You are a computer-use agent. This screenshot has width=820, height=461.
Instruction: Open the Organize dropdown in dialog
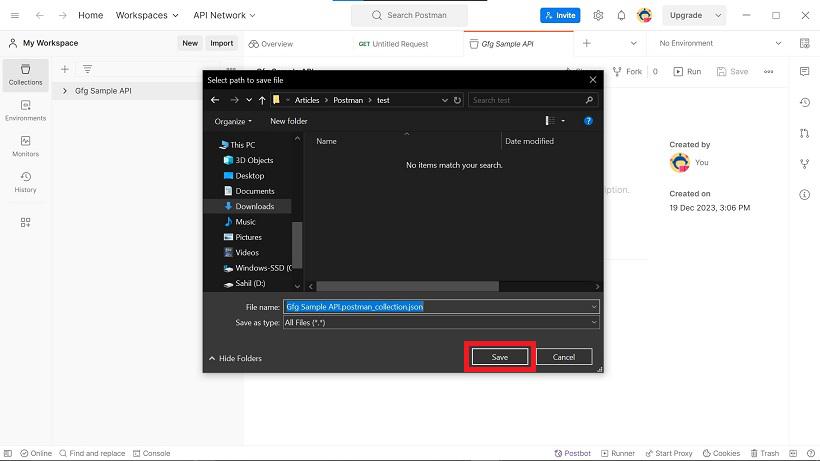(233, 121)
